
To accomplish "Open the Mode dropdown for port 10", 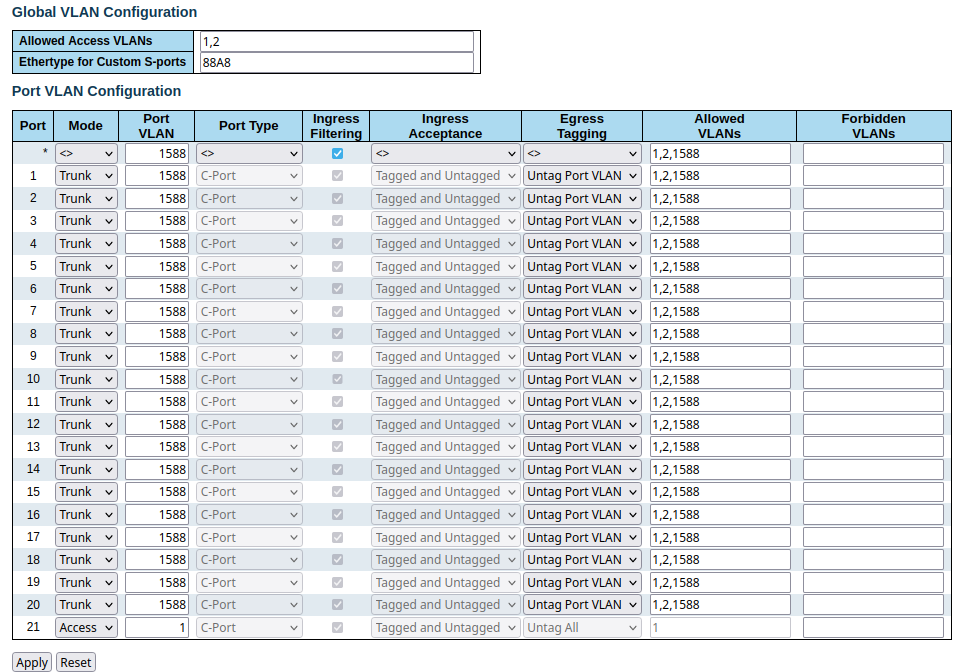I will [x=86, y=380].
